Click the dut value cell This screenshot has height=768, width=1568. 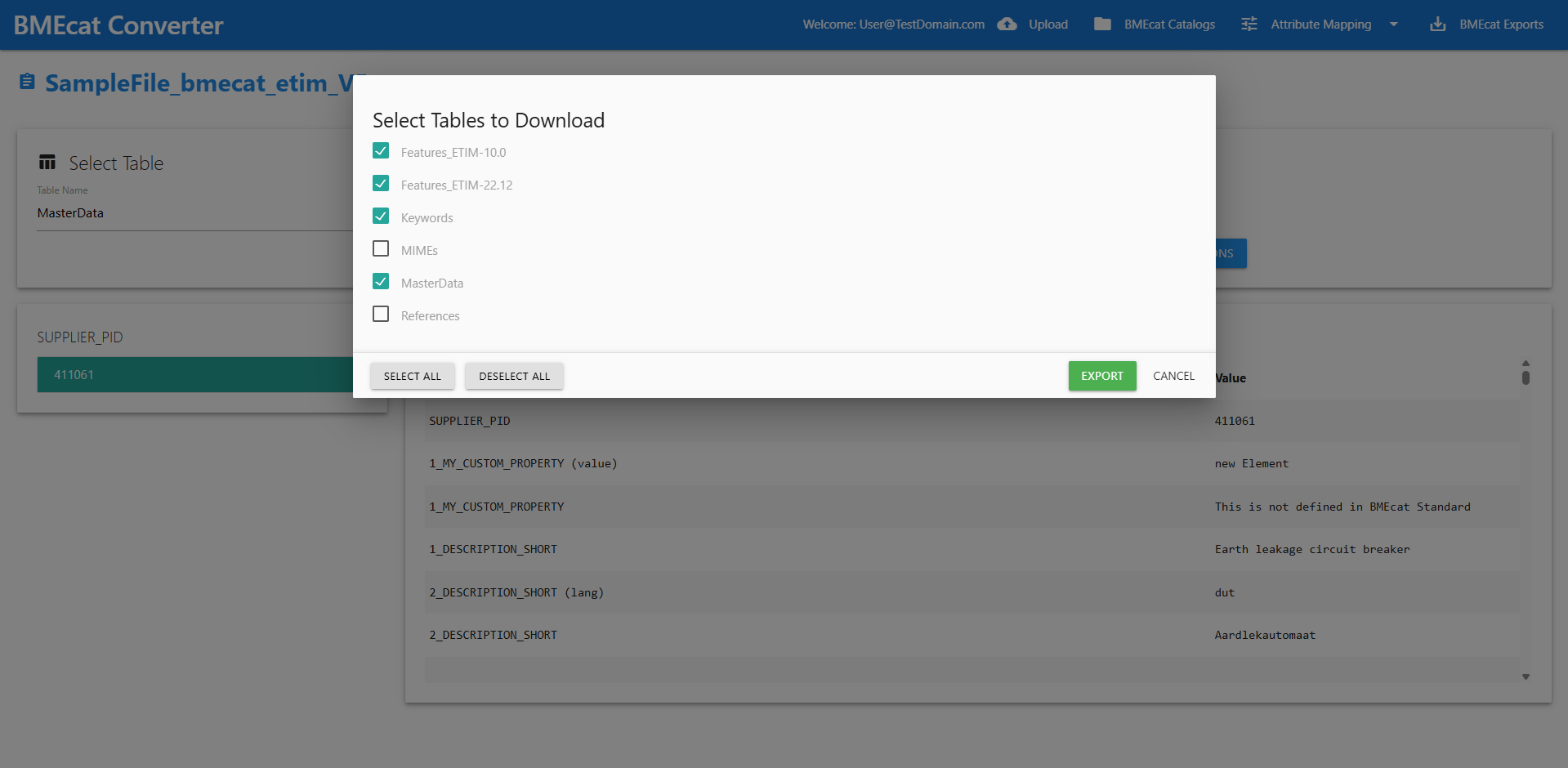pos(1224,592)
